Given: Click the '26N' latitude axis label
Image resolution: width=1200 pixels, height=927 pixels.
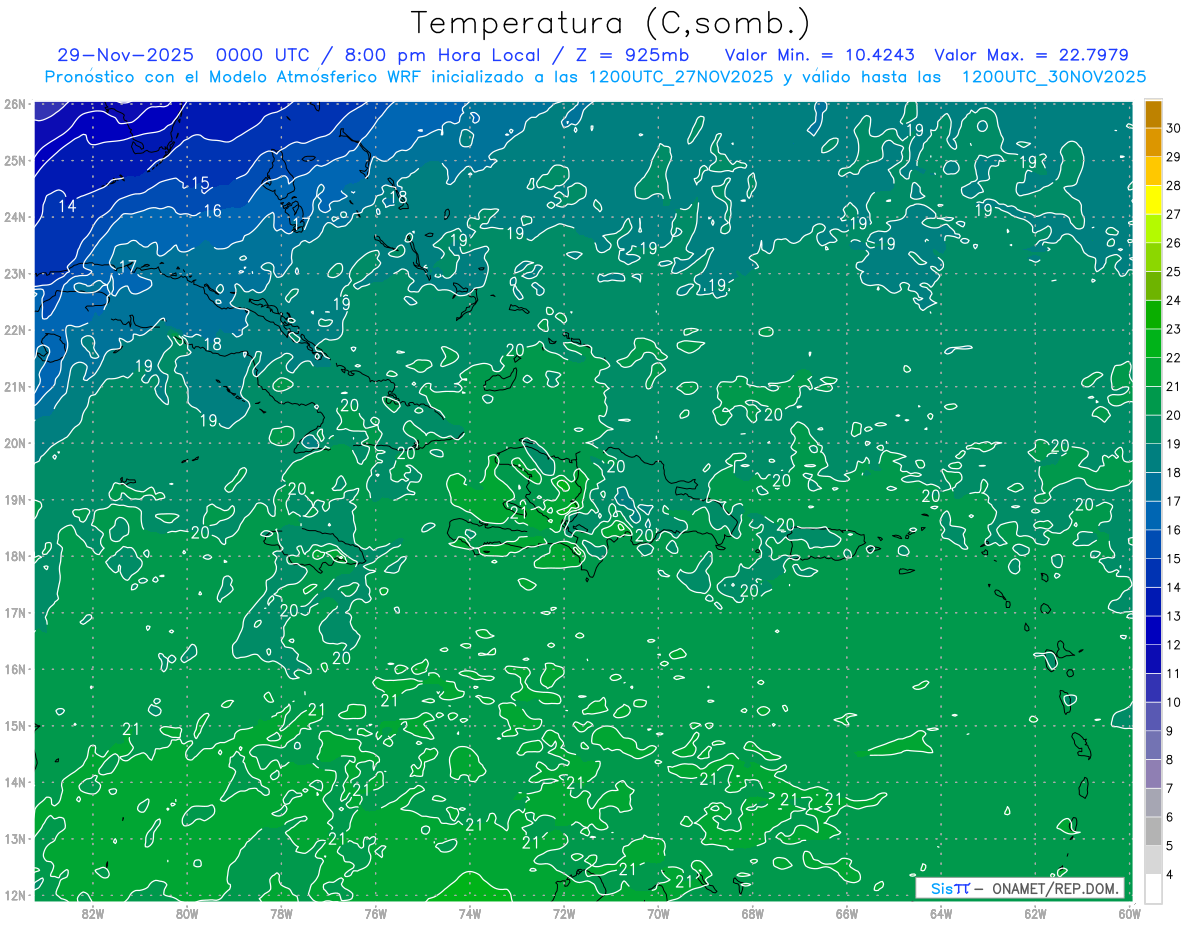Looking at the screenshot, I should coord(14,104).
